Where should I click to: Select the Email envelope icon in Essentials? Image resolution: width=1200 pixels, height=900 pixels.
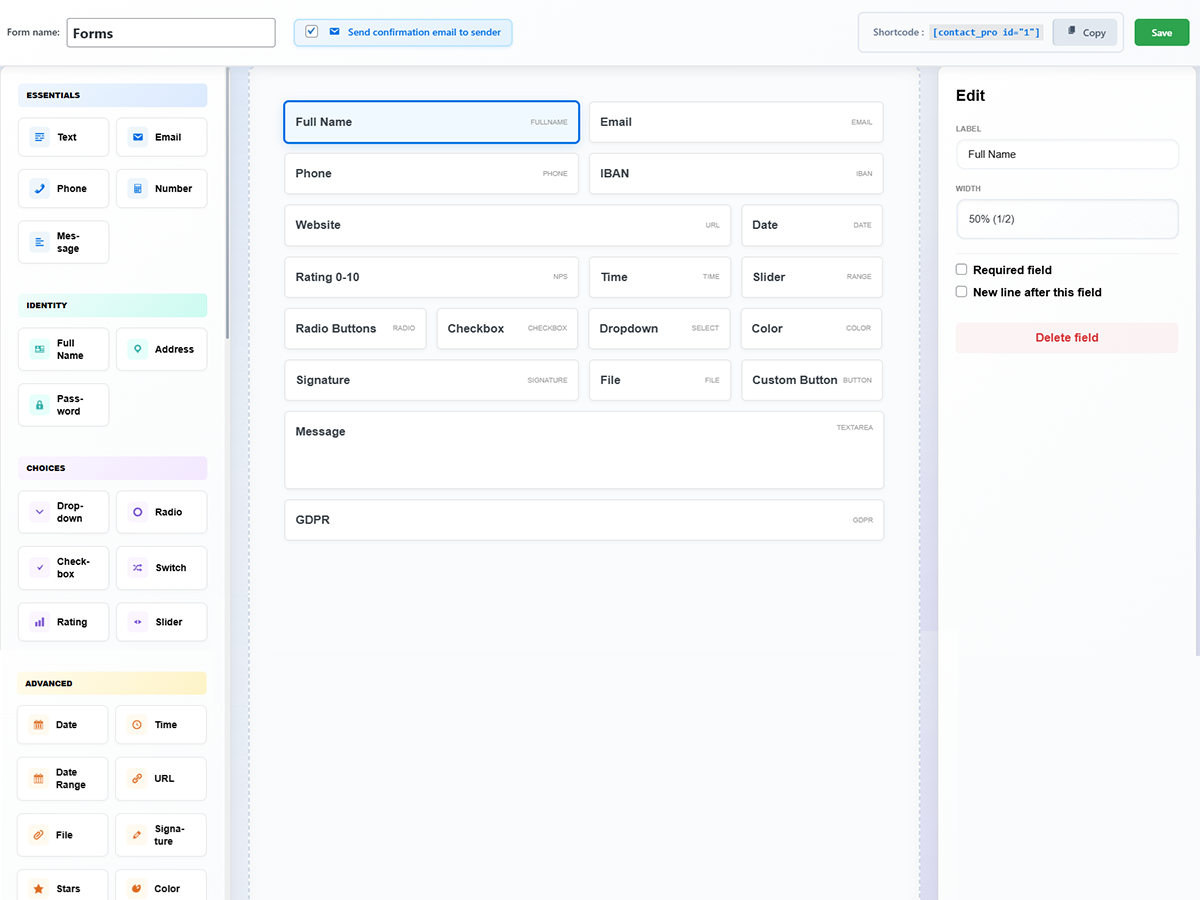138,137
